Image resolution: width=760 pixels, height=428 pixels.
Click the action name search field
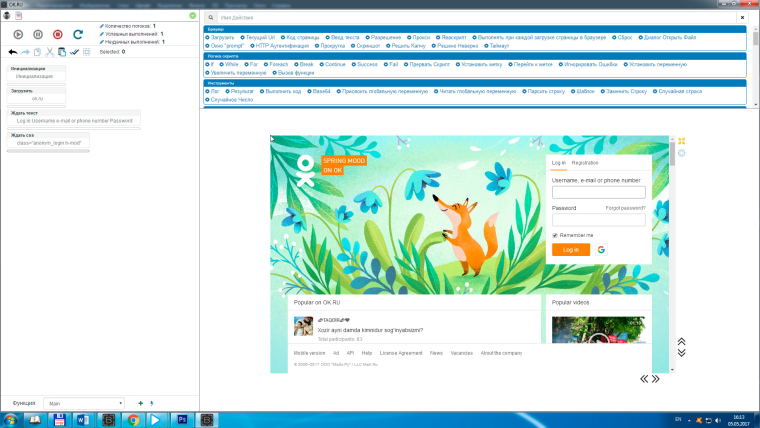470,18
